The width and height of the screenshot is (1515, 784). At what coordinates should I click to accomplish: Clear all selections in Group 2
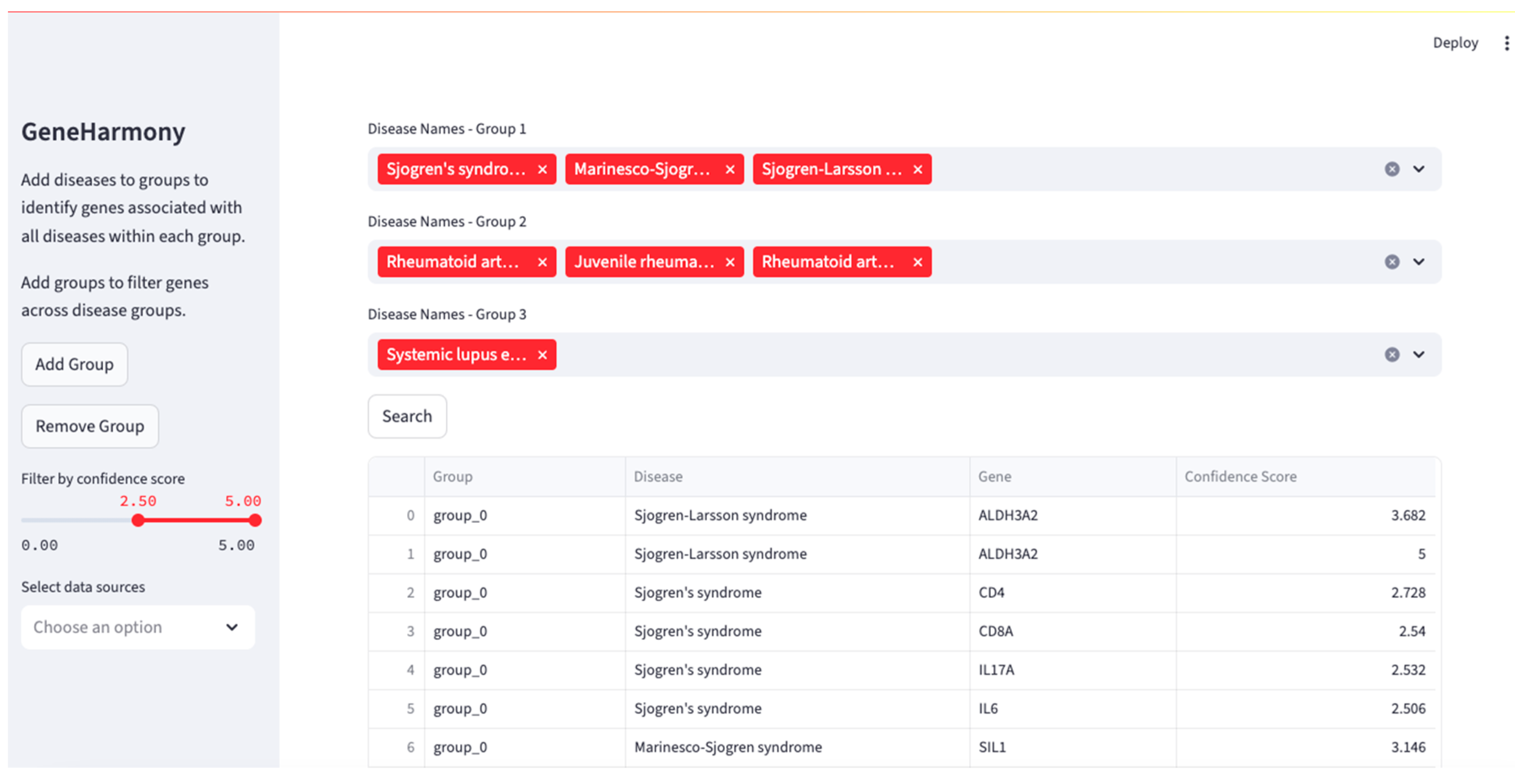pyautogui.click(x=1392, y=262)
